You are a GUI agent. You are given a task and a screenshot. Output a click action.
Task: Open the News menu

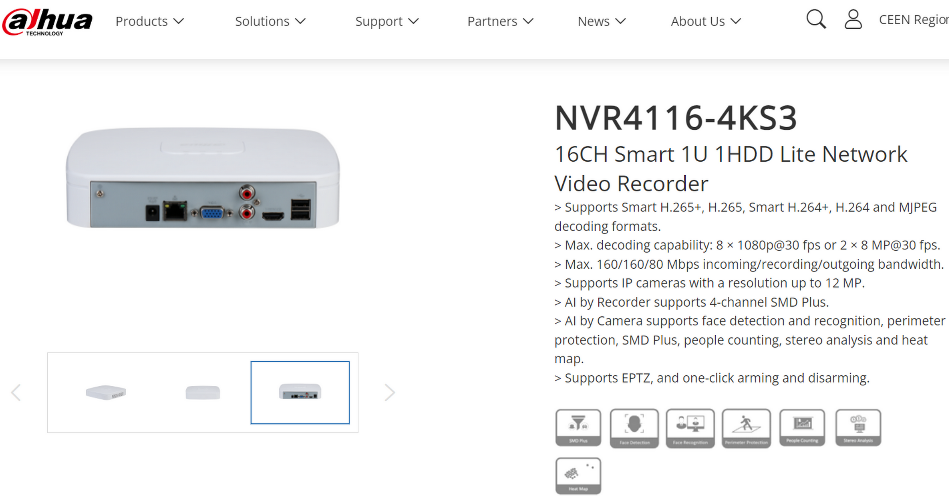(x=602, y=21)
